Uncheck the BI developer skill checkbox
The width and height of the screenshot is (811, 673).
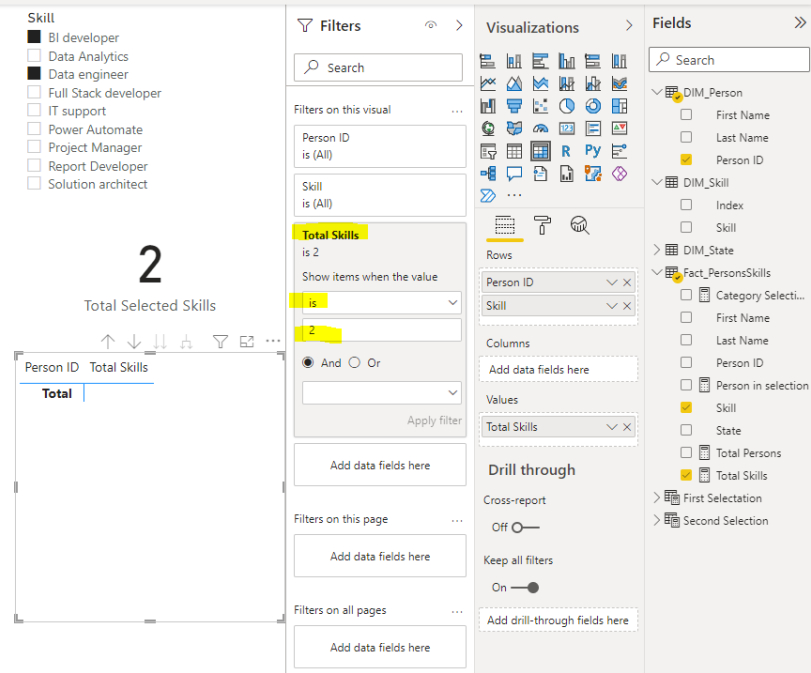(x=34, y=37)
